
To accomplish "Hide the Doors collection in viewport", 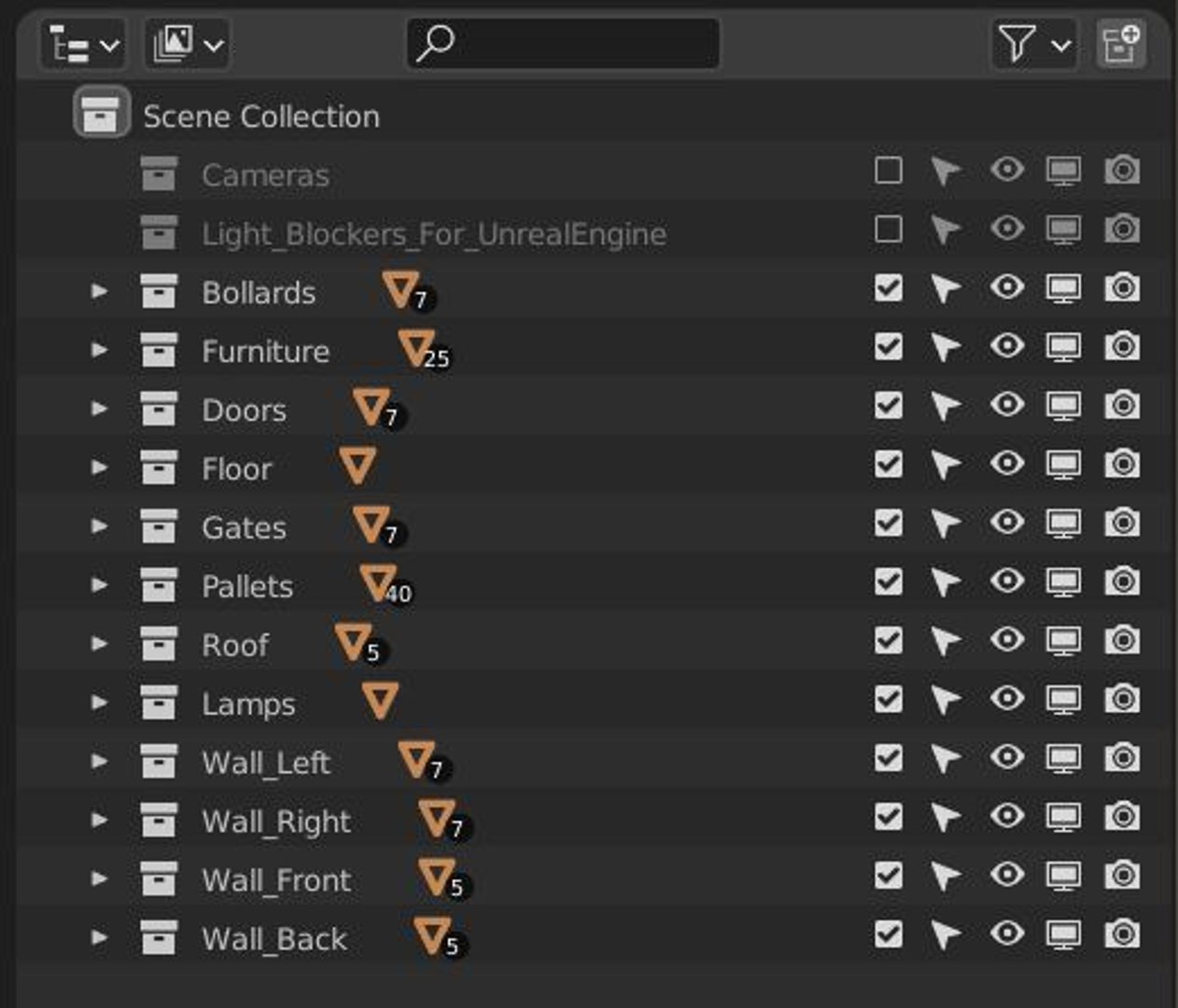I will (x=1006, y=406).
